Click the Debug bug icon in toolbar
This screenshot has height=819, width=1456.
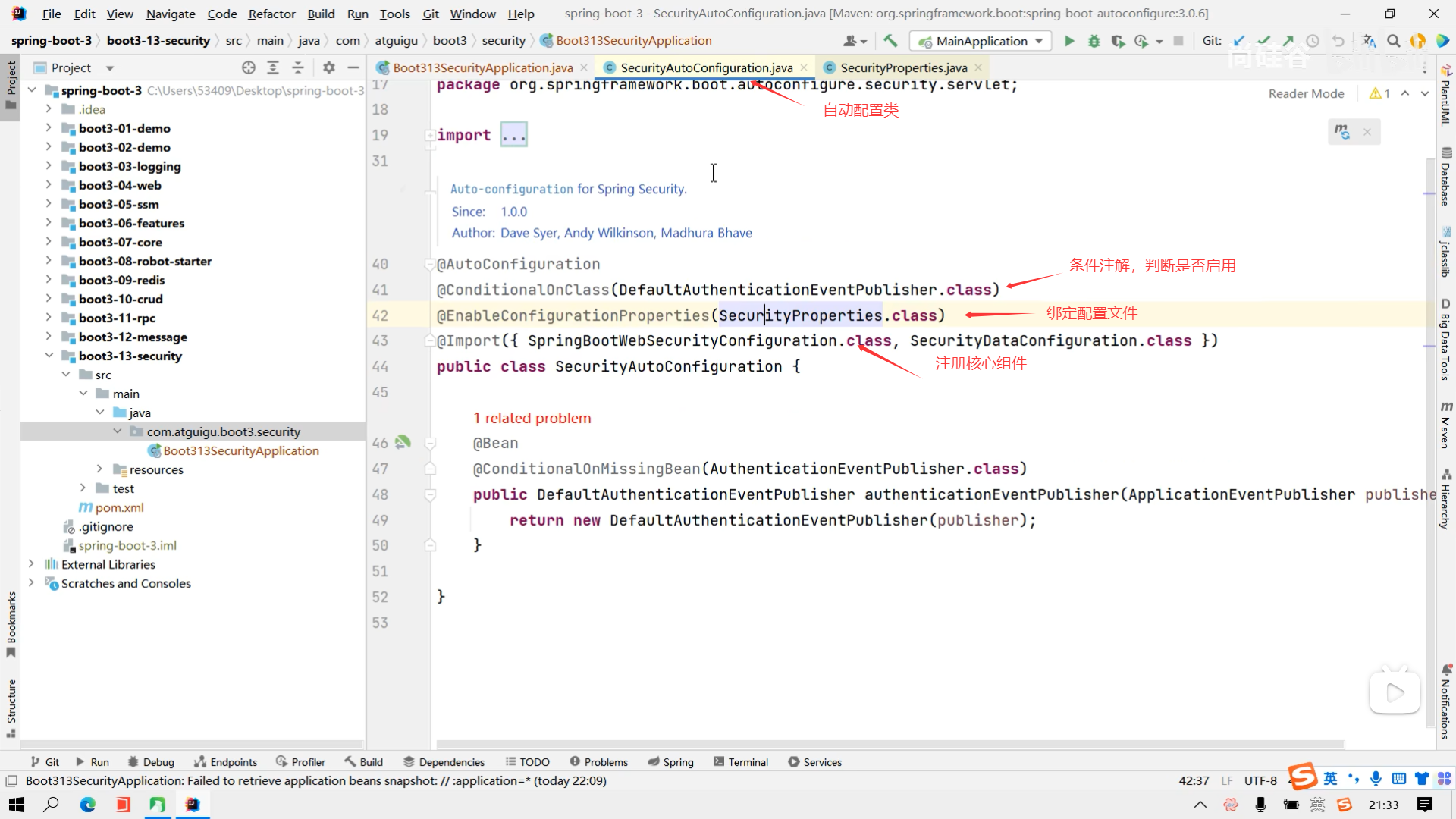click(x=1094, y=41)
